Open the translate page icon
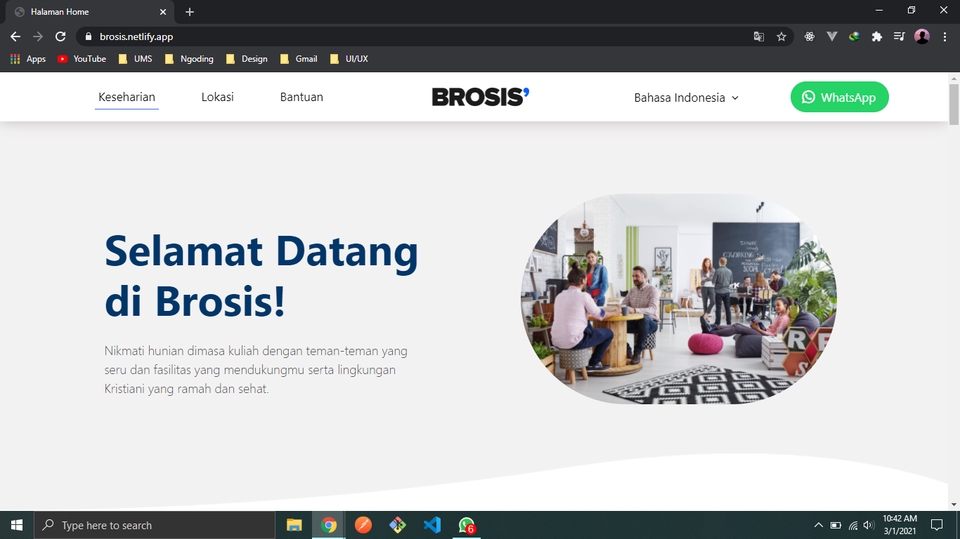The width and height of the screenshot is (960, 539). pyautogui.click(x=759, y=37)
